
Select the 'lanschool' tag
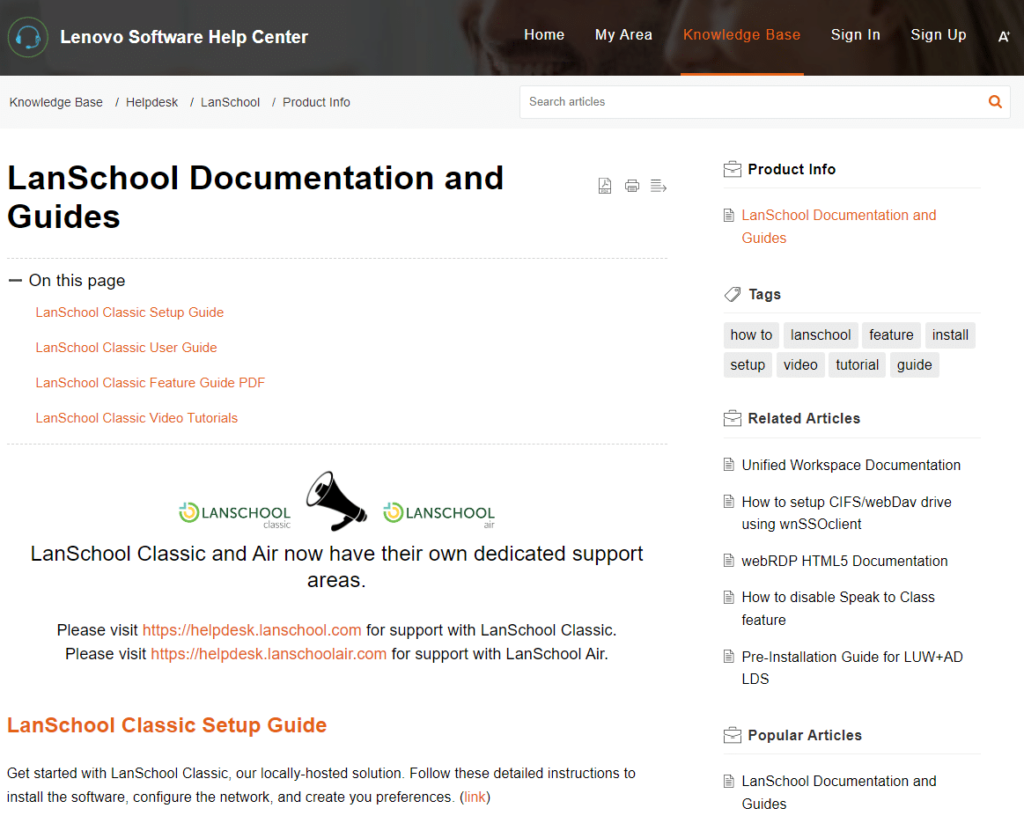pyautogui.click(x=820, y=335)
